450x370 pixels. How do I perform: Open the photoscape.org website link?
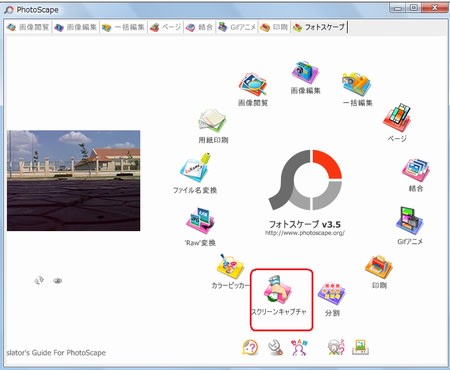click(x=305, y=233)
